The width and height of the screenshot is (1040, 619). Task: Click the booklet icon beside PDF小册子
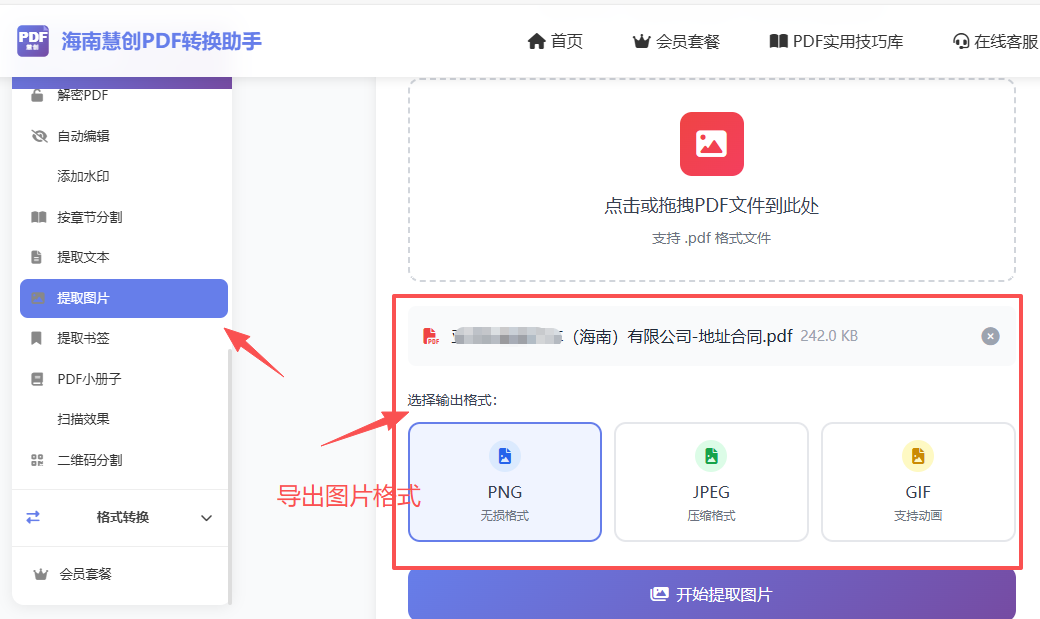(37, 379)
